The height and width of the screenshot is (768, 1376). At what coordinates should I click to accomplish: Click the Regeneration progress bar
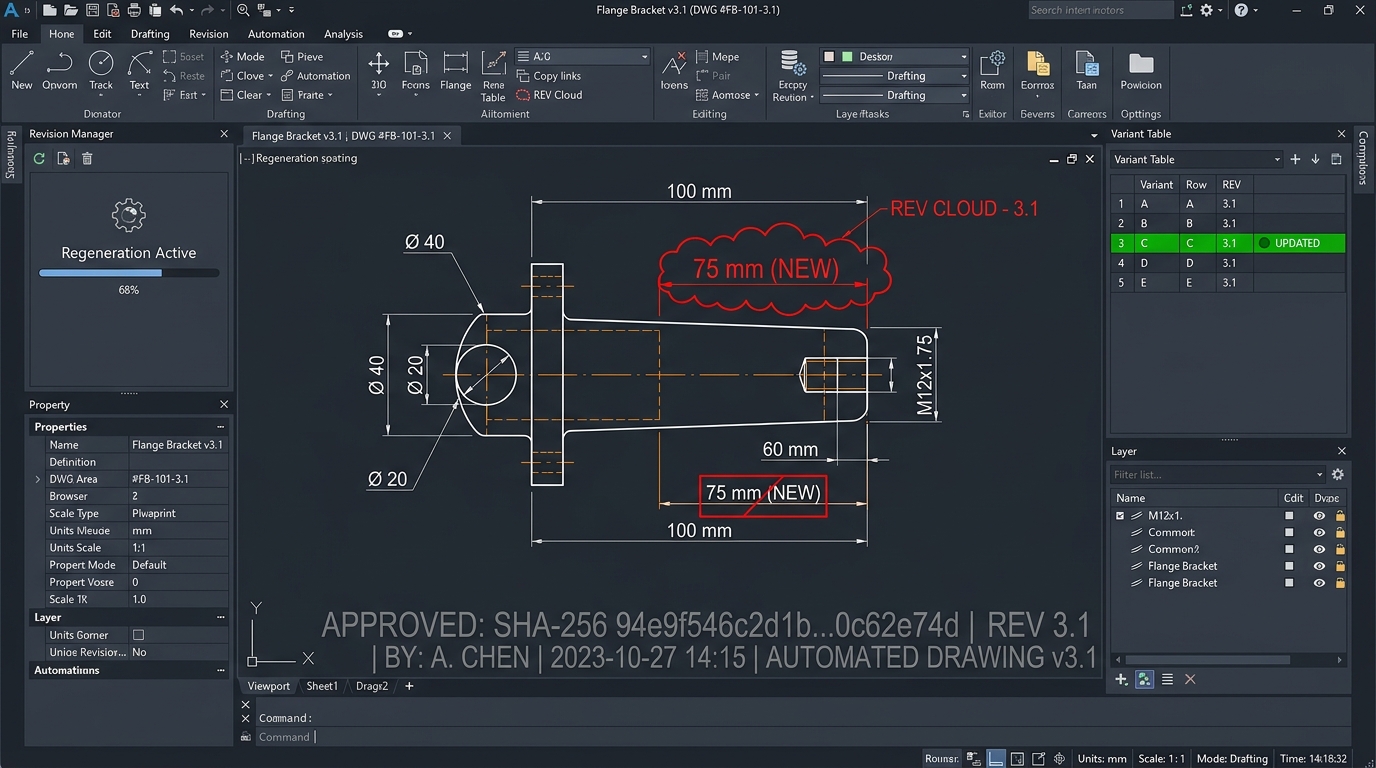[128, 272]
